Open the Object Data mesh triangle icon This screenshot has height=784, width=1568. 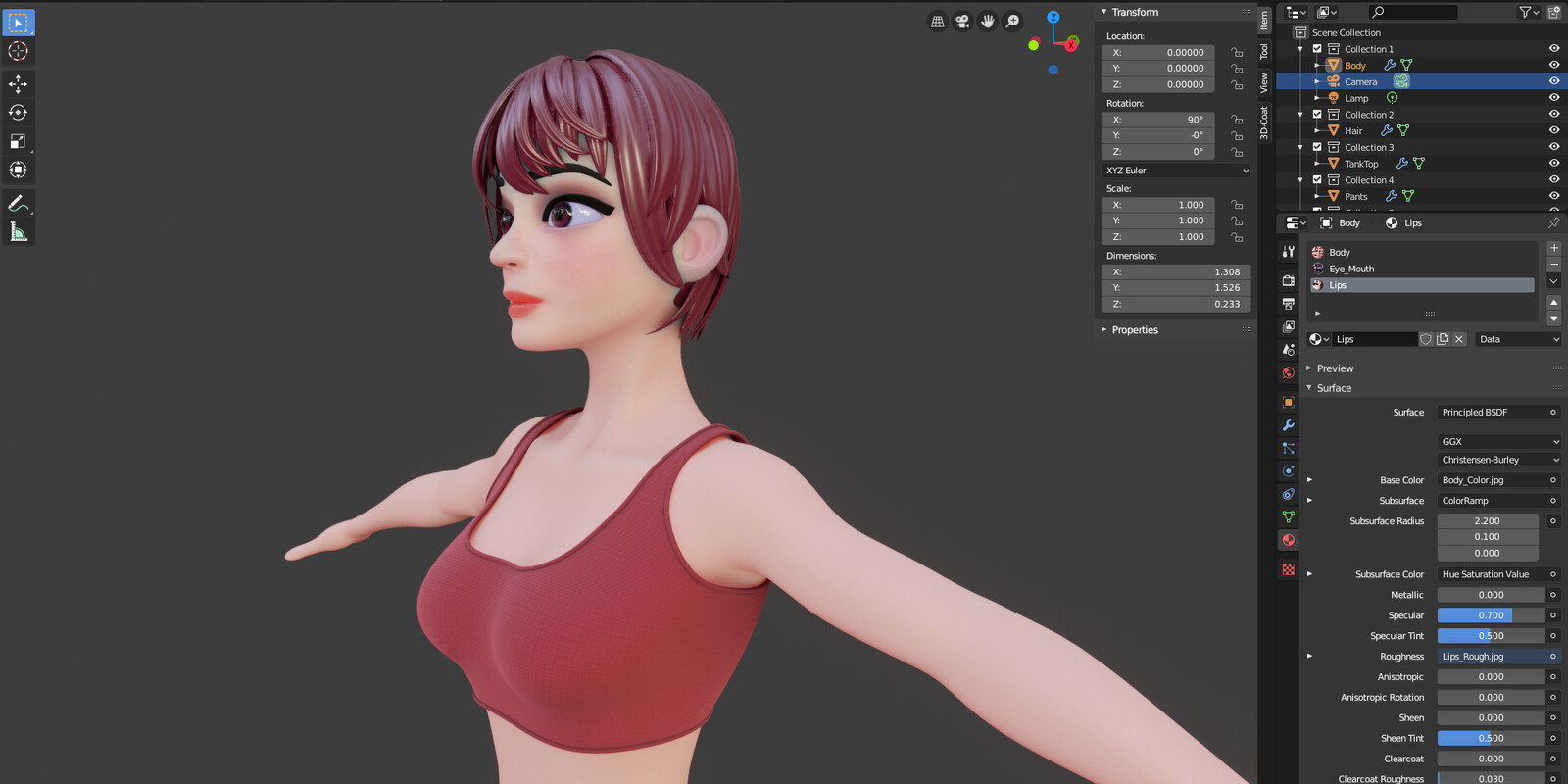point(1289,516)
